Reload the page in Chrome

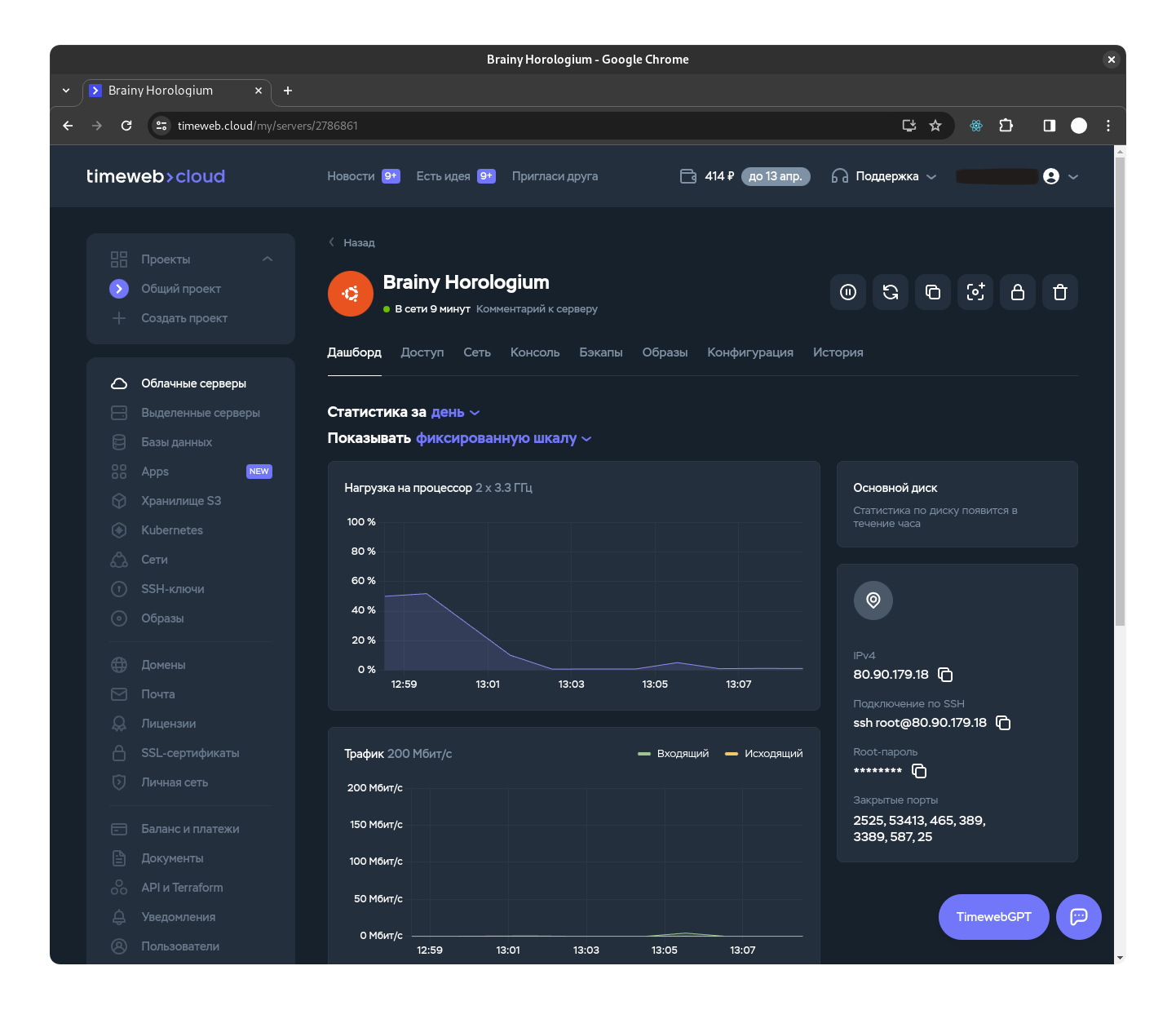[126, 126]
